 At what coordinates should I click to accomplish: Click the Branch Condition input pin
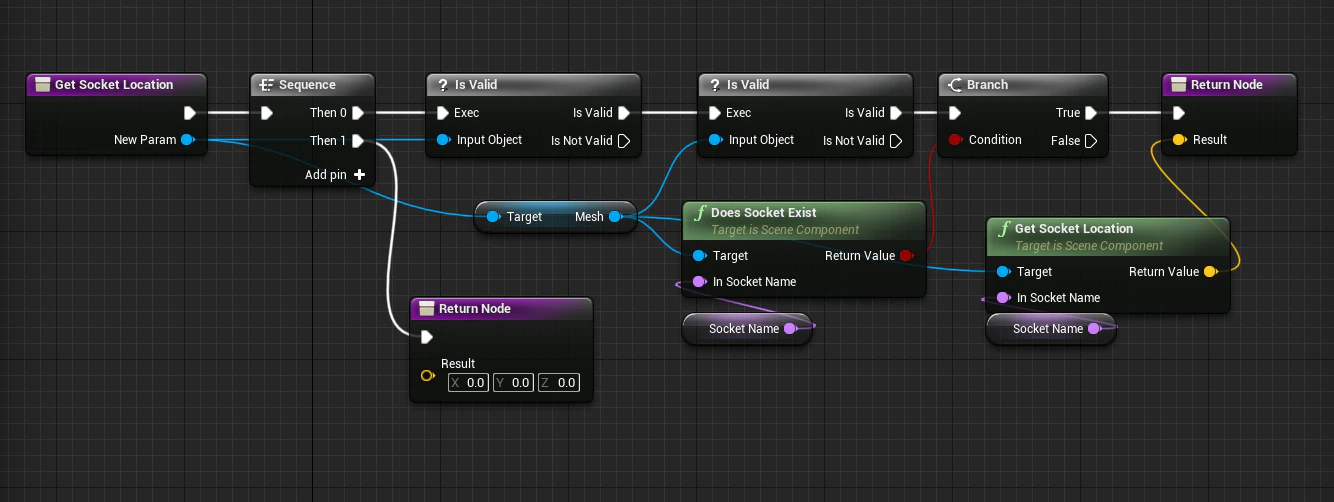pos(955,140)
